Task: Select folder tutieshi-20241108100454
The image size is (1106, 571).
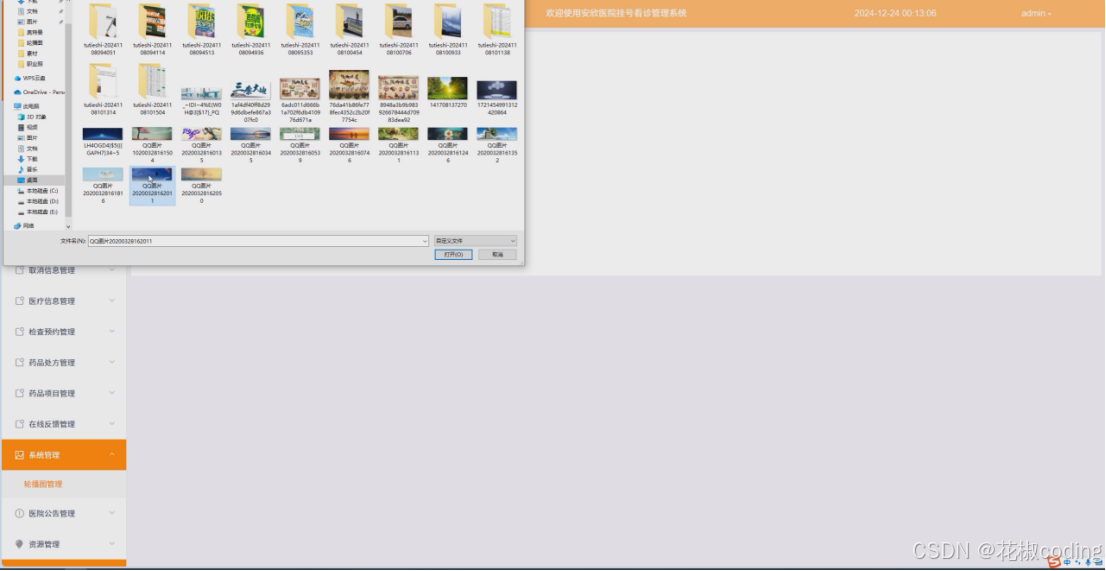Action: [x=349, y=28]
